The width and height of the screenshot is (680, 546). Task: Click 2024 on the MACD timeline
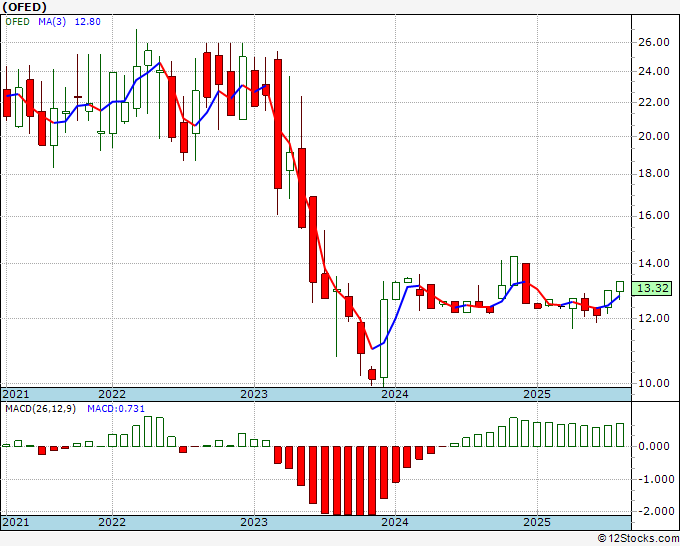(395, 522)
